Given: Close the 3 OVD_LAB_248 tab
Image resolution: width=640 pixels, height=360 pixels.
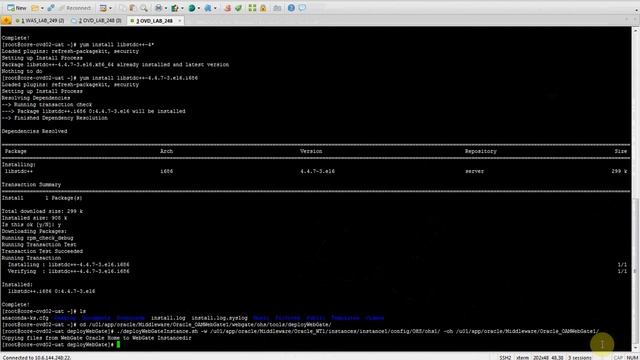Looking at the screenshot, I should (x=180, y=20).
